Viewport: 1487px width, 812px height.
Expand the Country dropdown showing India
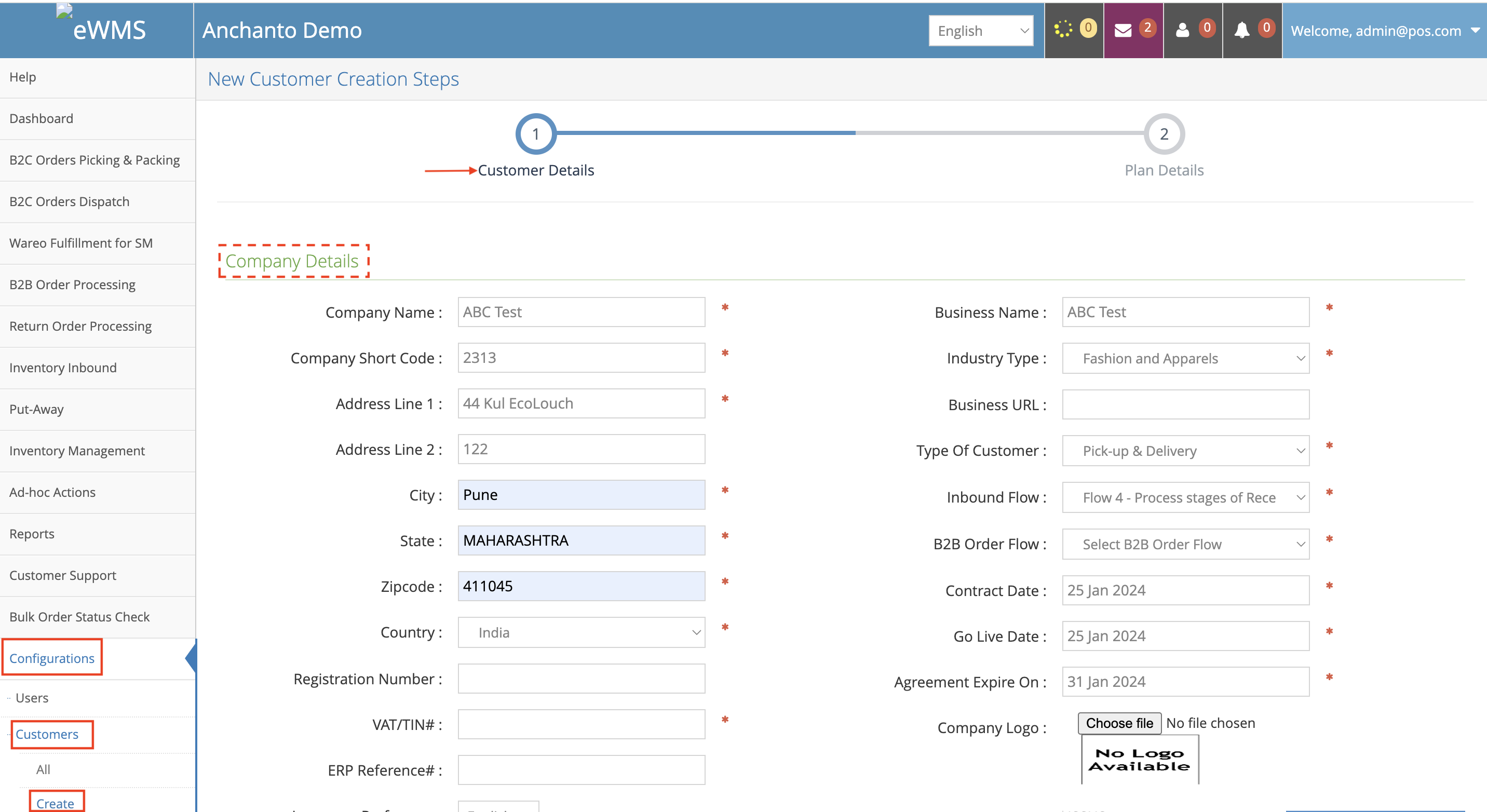coord(580,632)
